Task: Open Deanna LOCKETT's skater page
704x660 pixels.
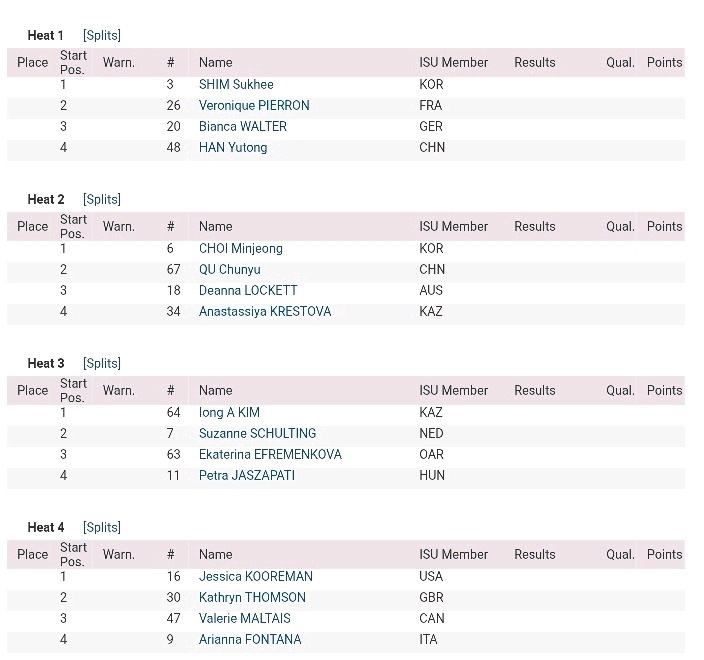Action: 248,290
